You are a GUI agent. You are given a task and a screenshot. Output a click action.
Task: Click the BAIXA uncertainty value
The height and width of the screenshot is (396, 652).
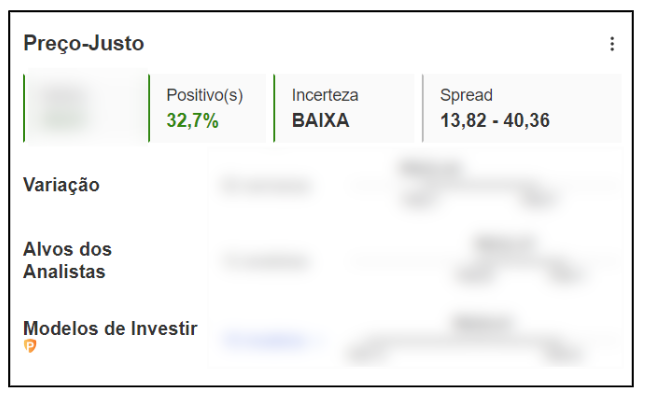(x=320, y=121)
